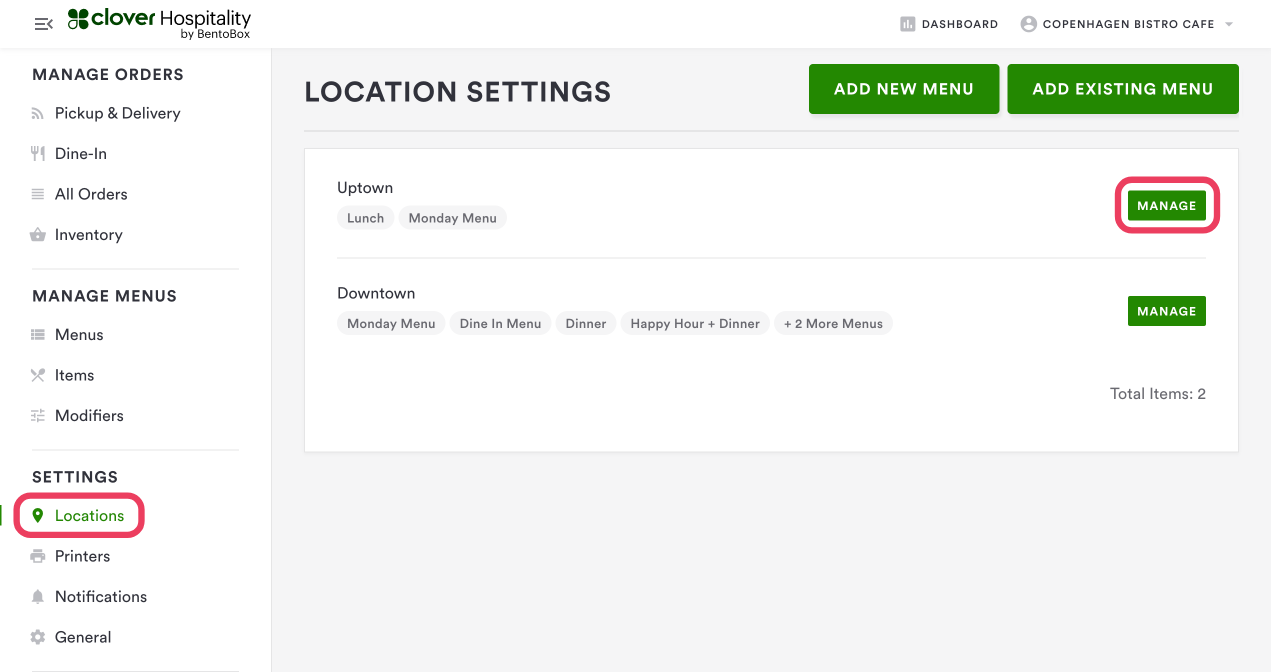Open the Dashboard link in header

[949, 24]
